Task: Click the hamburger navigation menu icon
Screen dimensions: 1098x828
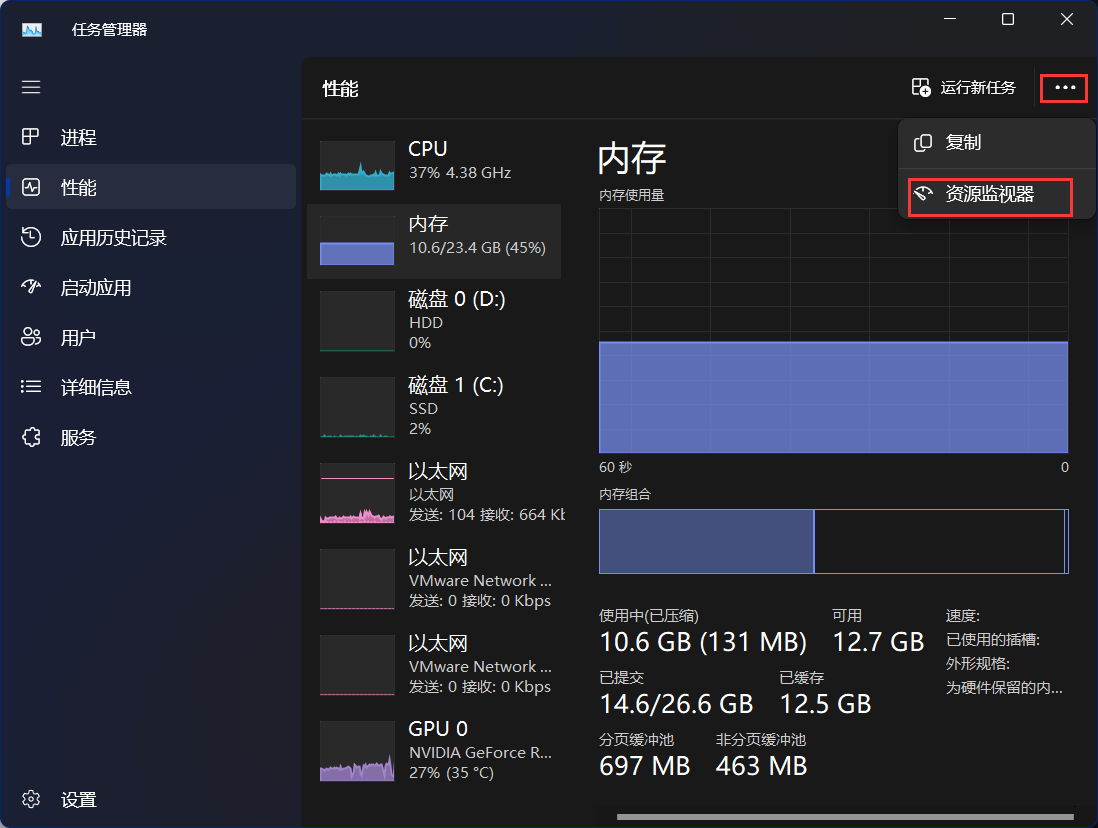Action: tap(31, 87)
